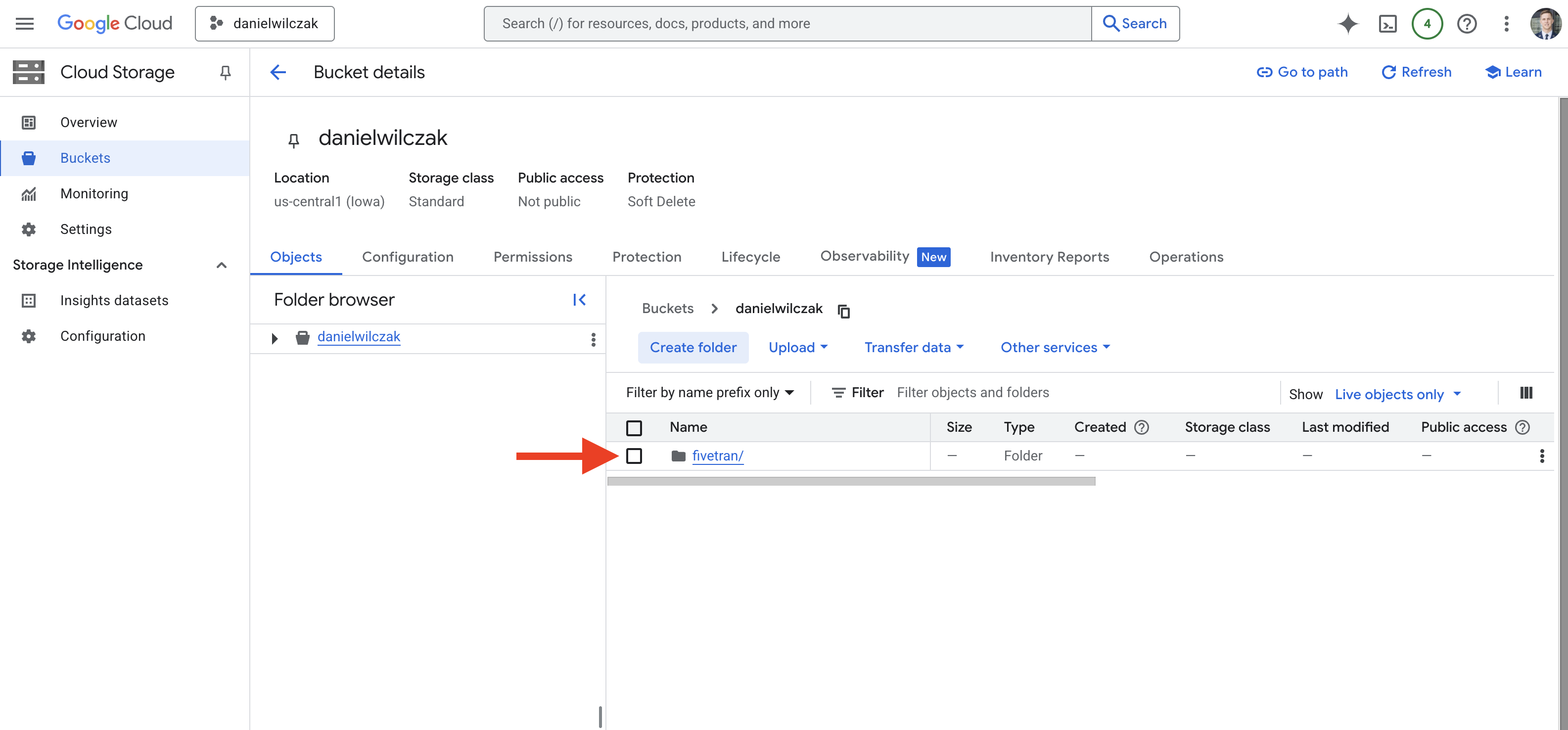This screenshot has width=1568, height=730.
Task: Switch to the Lifecycle tab
Action: [750, 257]
